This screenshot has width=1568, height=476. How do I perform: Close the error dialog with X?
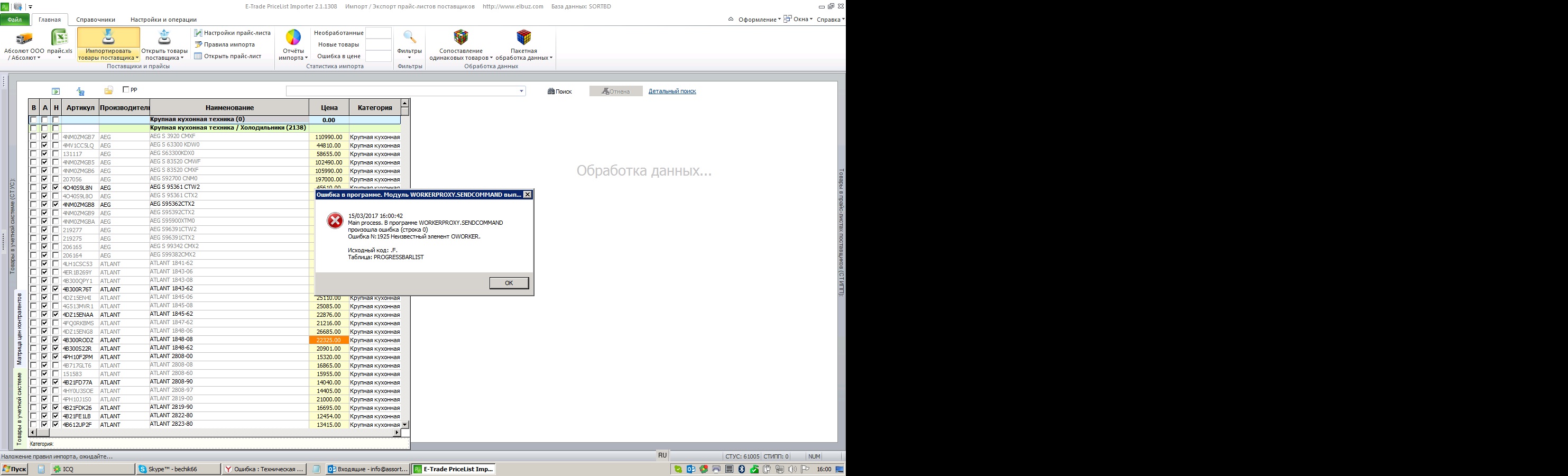[x=527, y=195]
